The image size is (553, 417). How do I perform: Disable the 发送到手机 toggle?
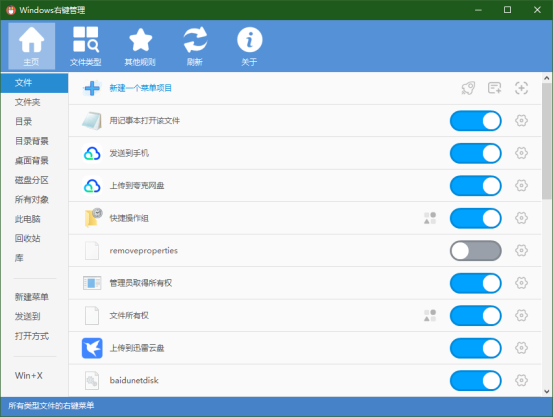coord(475,153)
